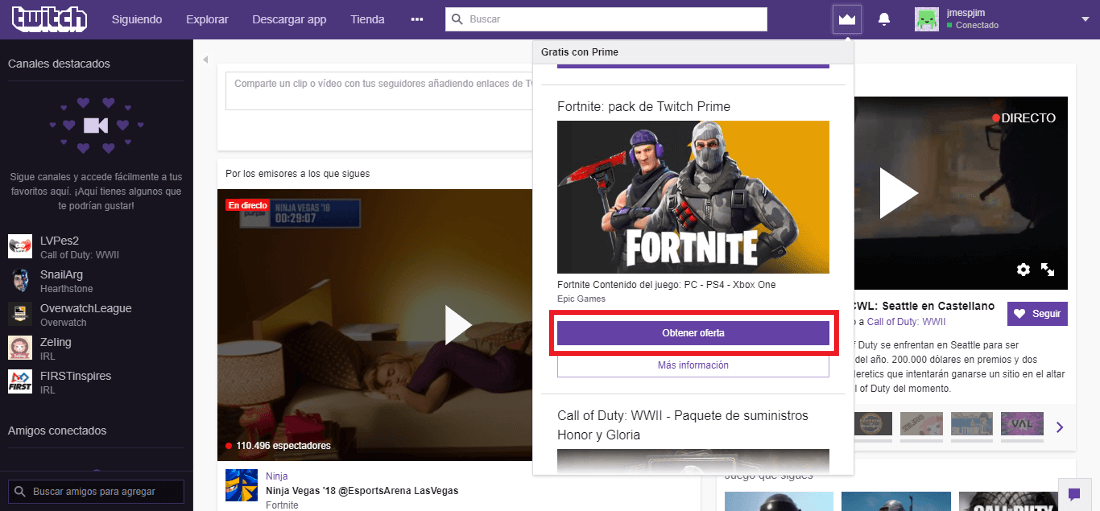Expand the user account dropdown arrow
The width and height of the screenshot is (1100, 511).
pos(1085,20)
